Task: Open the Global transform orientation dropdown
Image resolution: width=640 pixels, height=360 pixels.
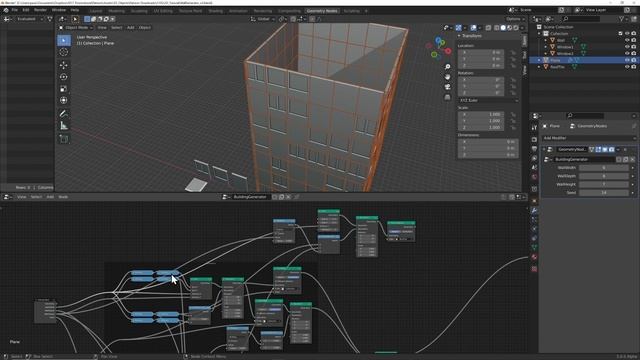Action: [262, 19]
